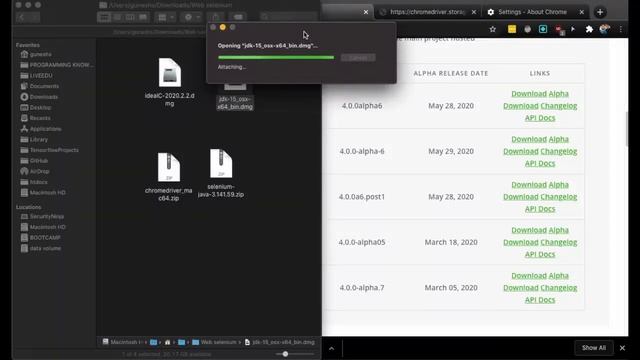This screenshot has height=360, width=640.
Task: Select the idealC-2020.2.2.dmg file
Action: point(169,82)
